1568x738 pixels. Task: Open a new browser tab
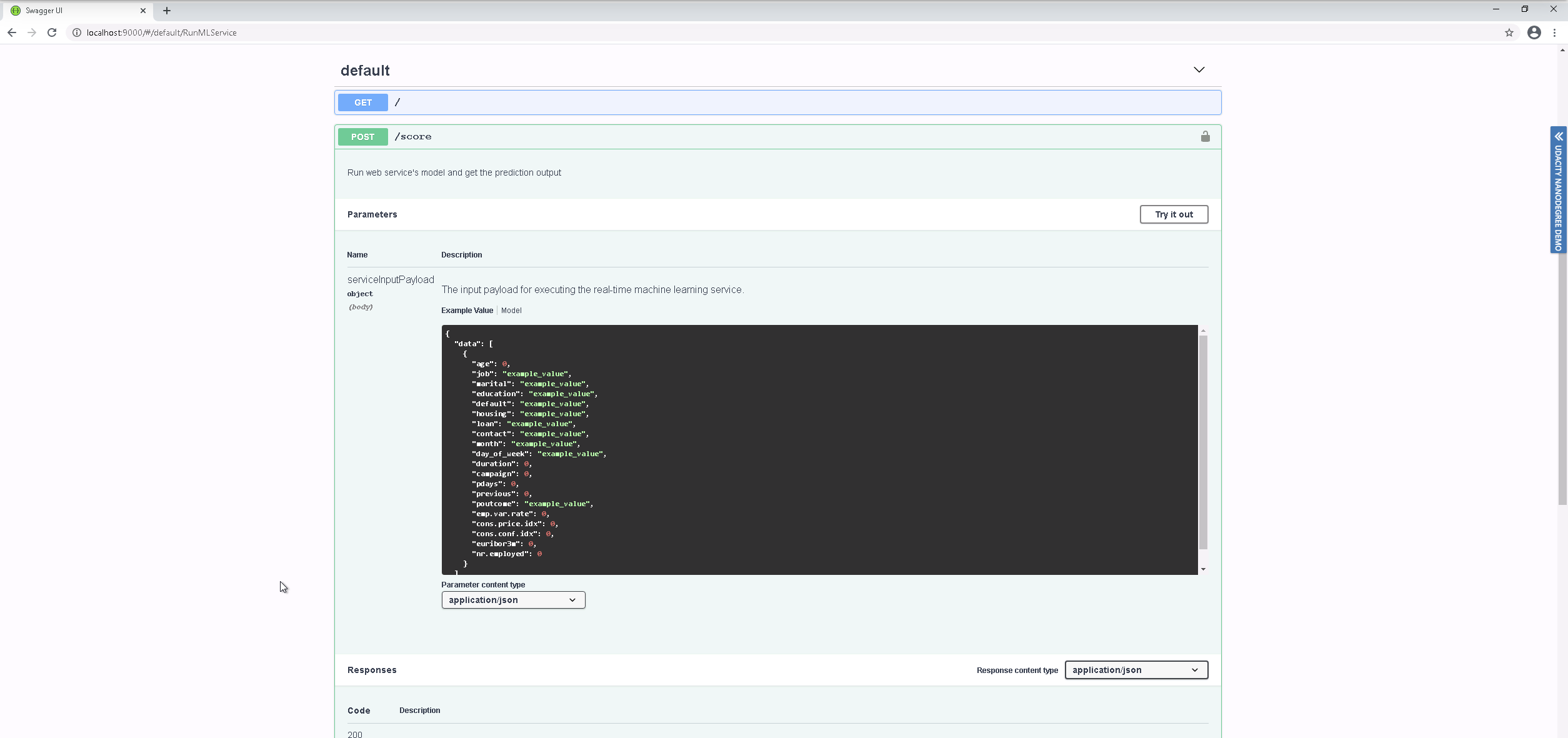coord(167,11)
